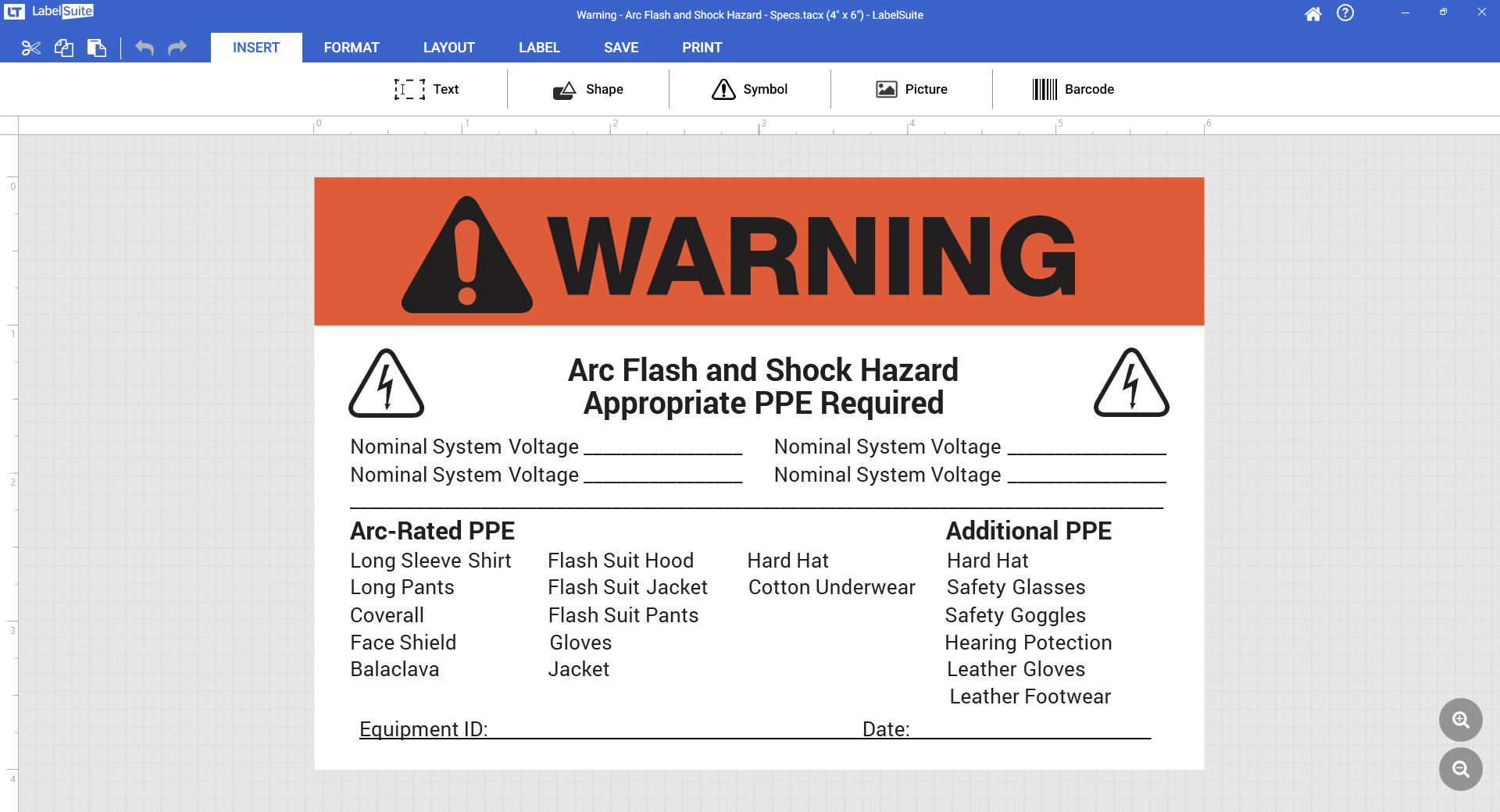Select 'Flash Suit Jacket' text

(627, 587)
